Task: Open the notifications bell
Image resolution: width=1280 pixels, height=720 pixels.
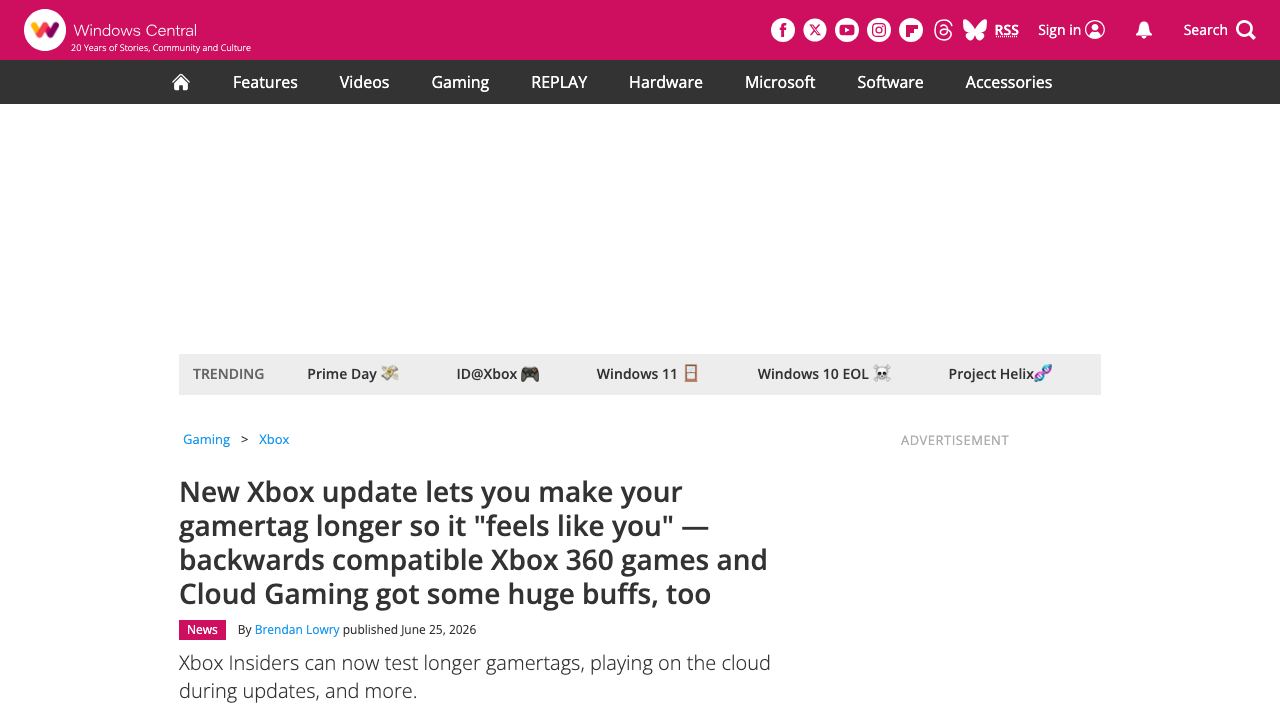Action: (x=1144, y=30)
